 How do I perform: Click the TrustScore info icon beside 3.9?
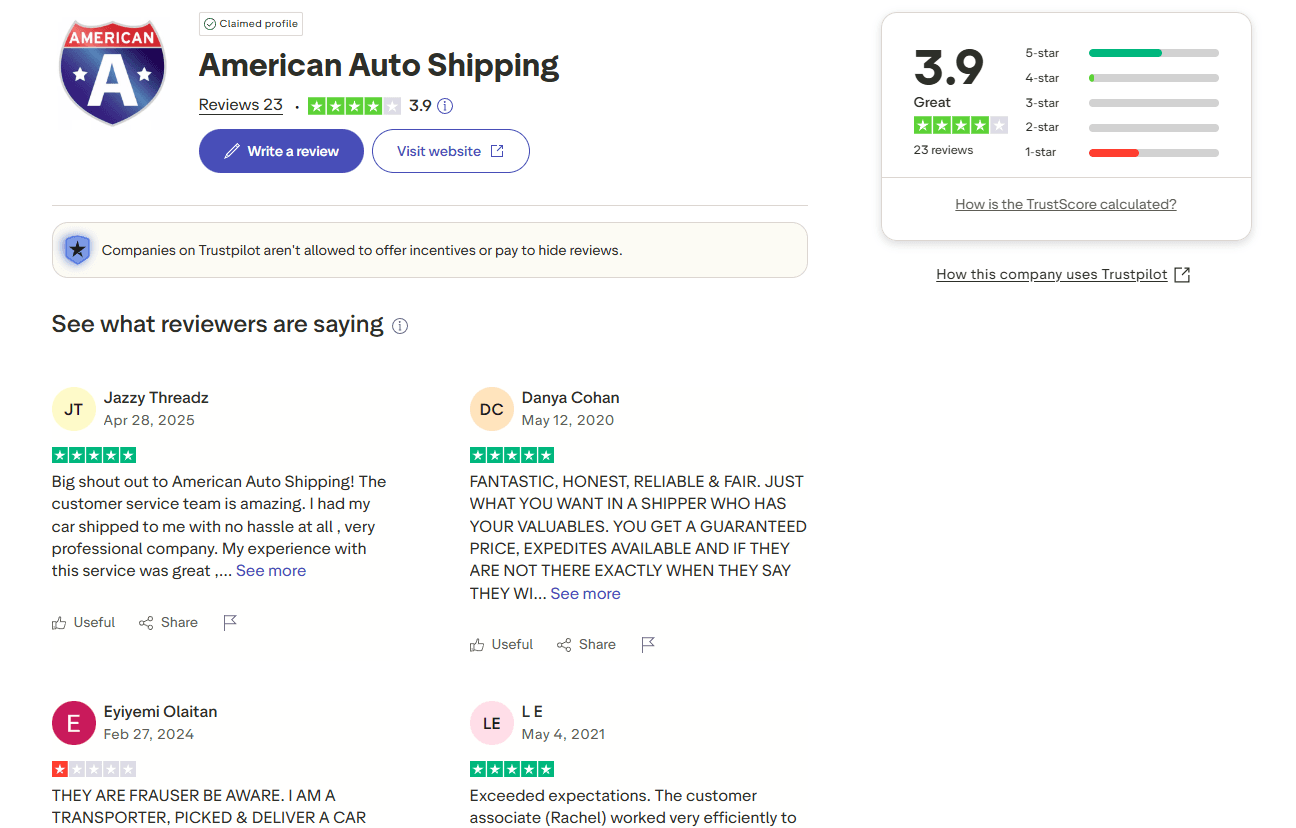tap(446, 106)
